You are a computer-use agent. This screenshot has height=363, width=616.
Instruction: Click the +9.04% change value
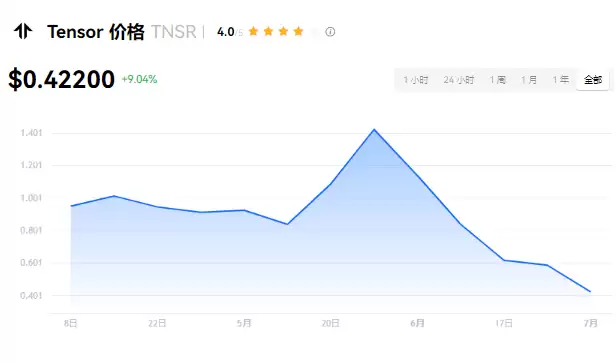(x=139, y=79)
